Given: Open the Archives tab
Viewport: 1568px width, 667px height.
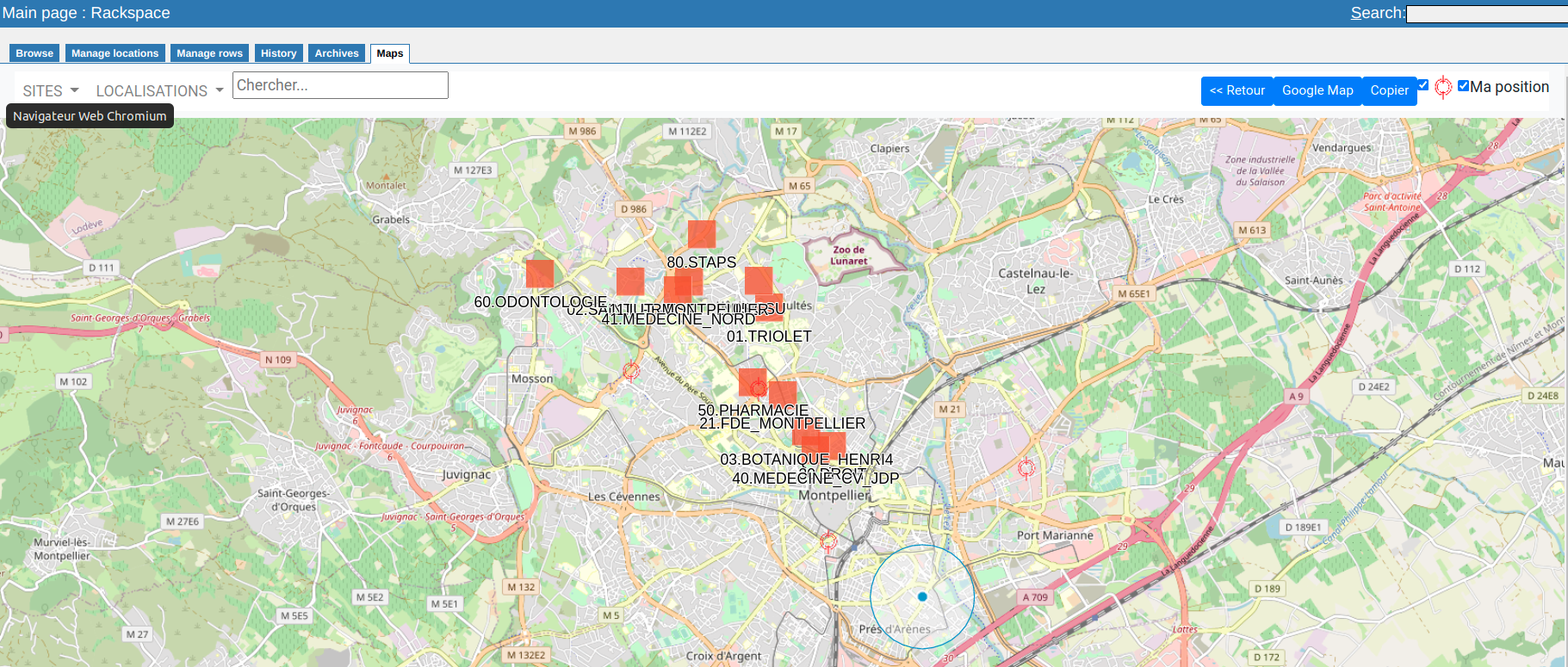Looking at the screenshot, I should coord(336,53).
